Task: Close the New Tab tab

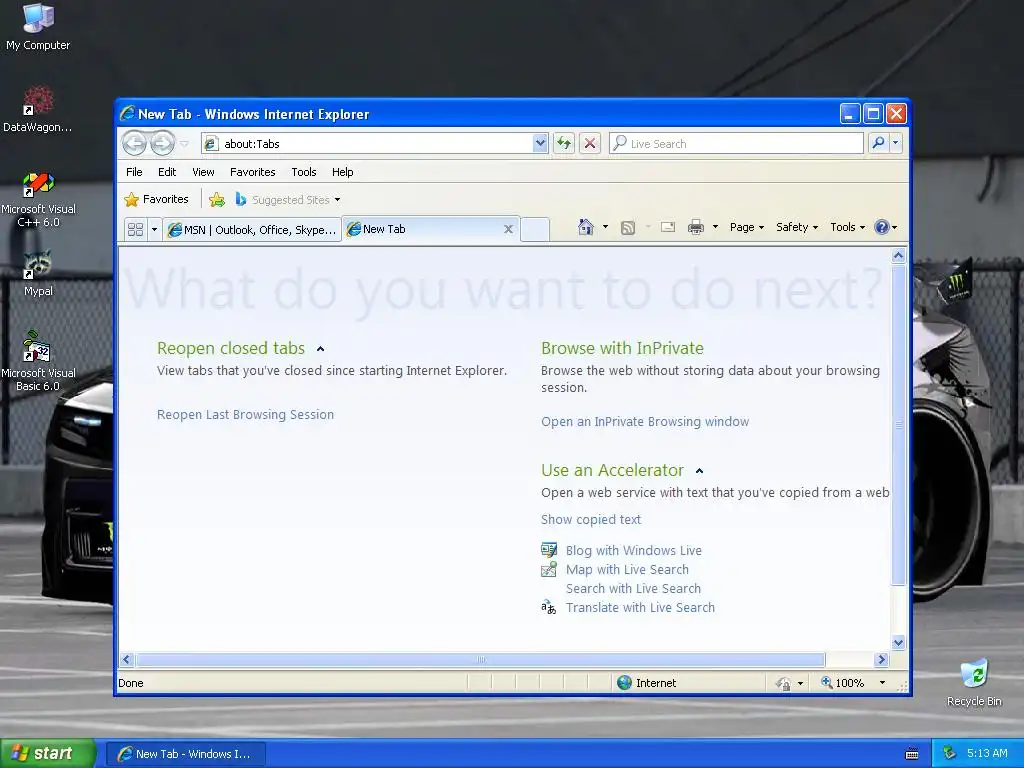Action: 508,229
